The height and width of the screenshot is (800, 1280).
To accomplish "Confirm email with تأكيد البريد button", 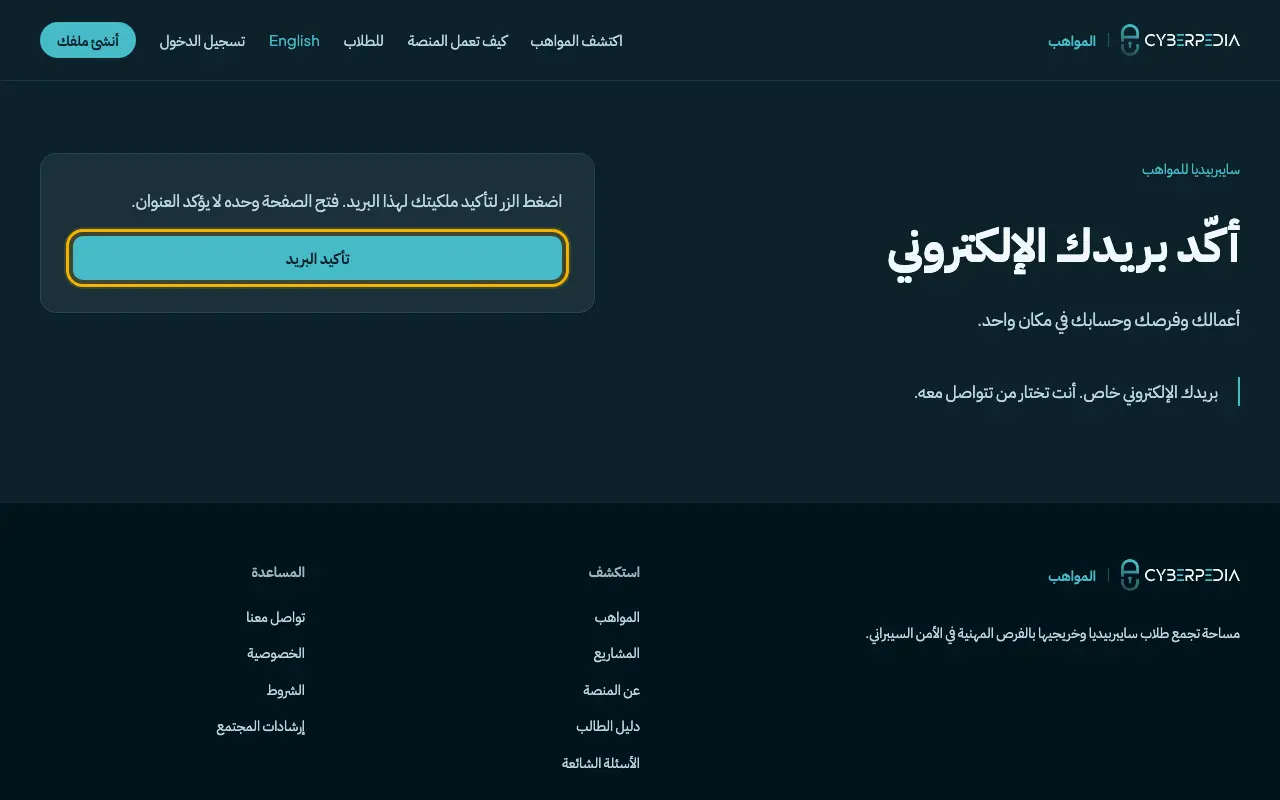I will 317,259.
